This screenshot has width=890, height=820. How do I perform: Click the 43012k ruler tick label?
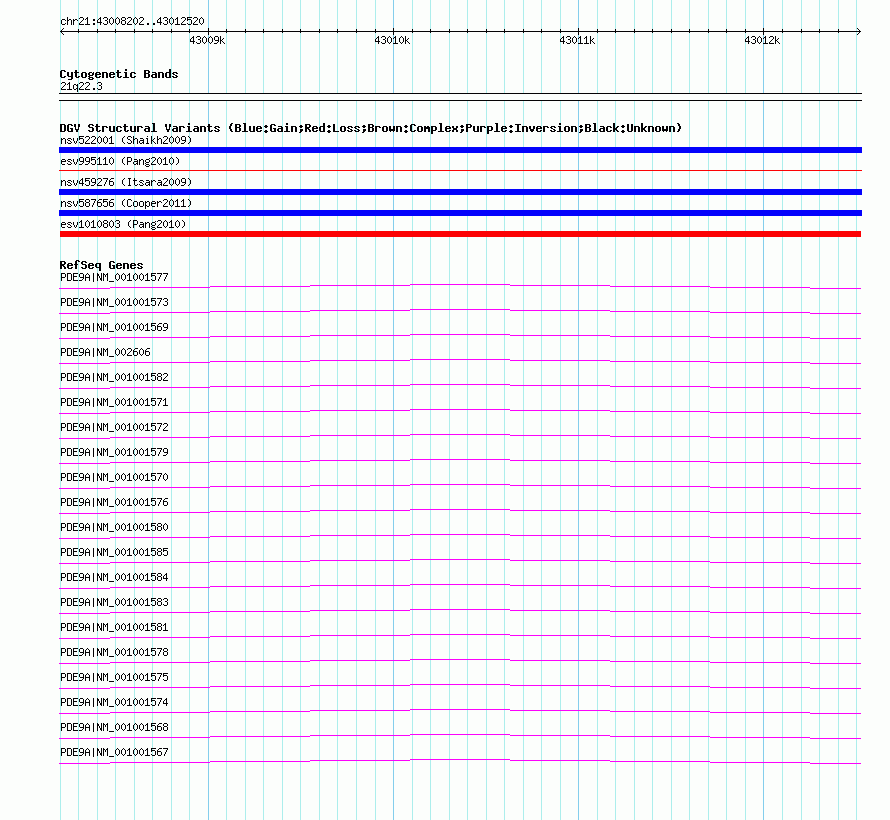click(x=762, y=40)
